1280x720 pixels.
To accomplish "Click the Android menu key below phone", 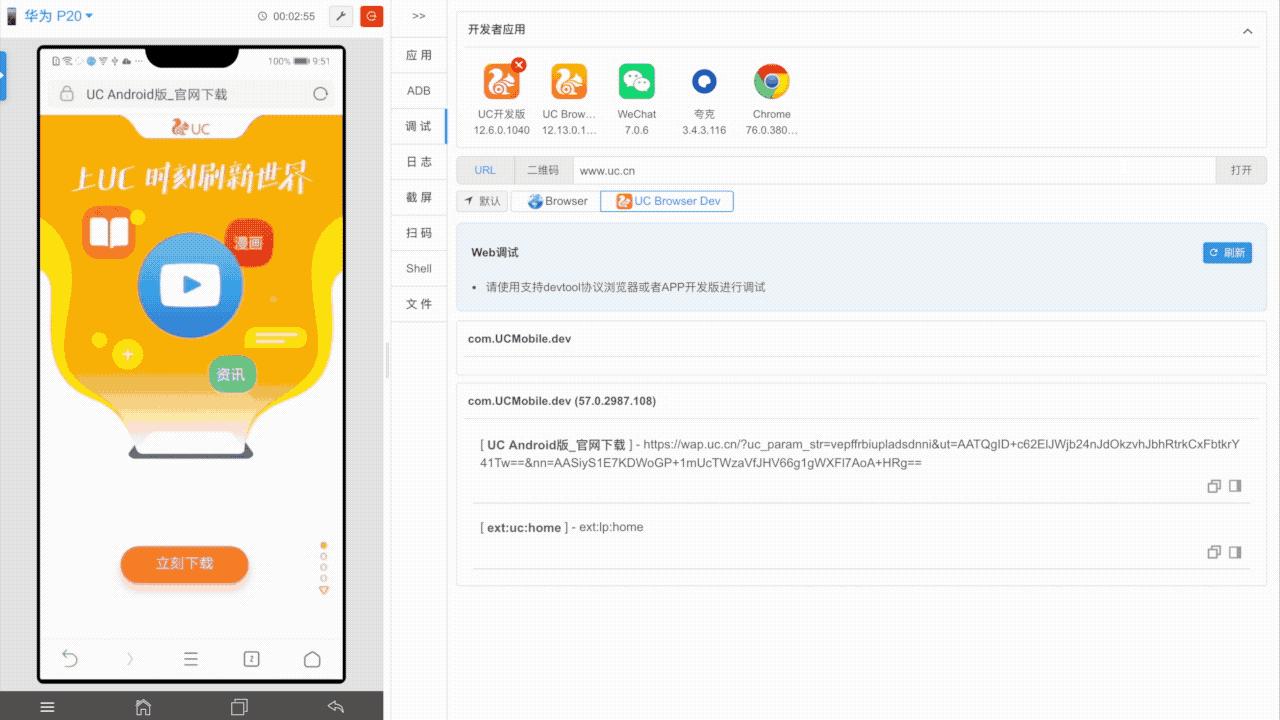I will (47, 707).
